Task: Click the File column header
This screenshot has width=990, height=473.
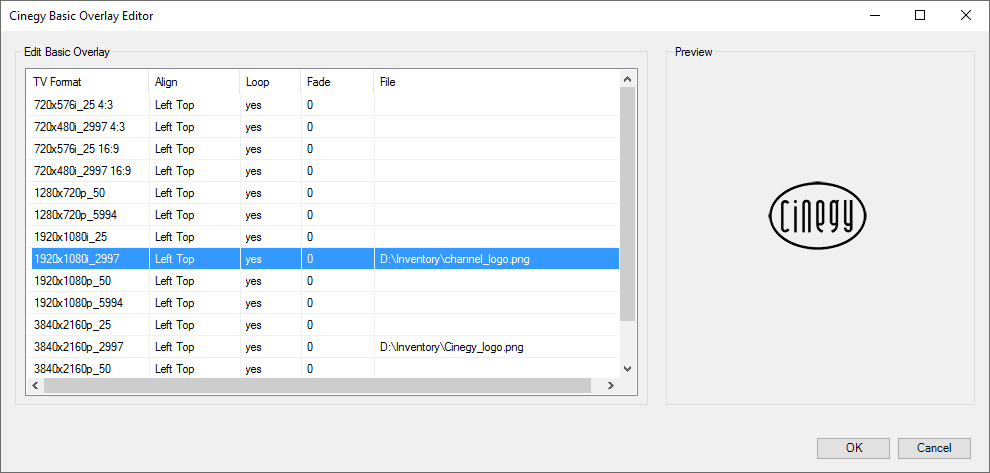Action: pos(496,82)
